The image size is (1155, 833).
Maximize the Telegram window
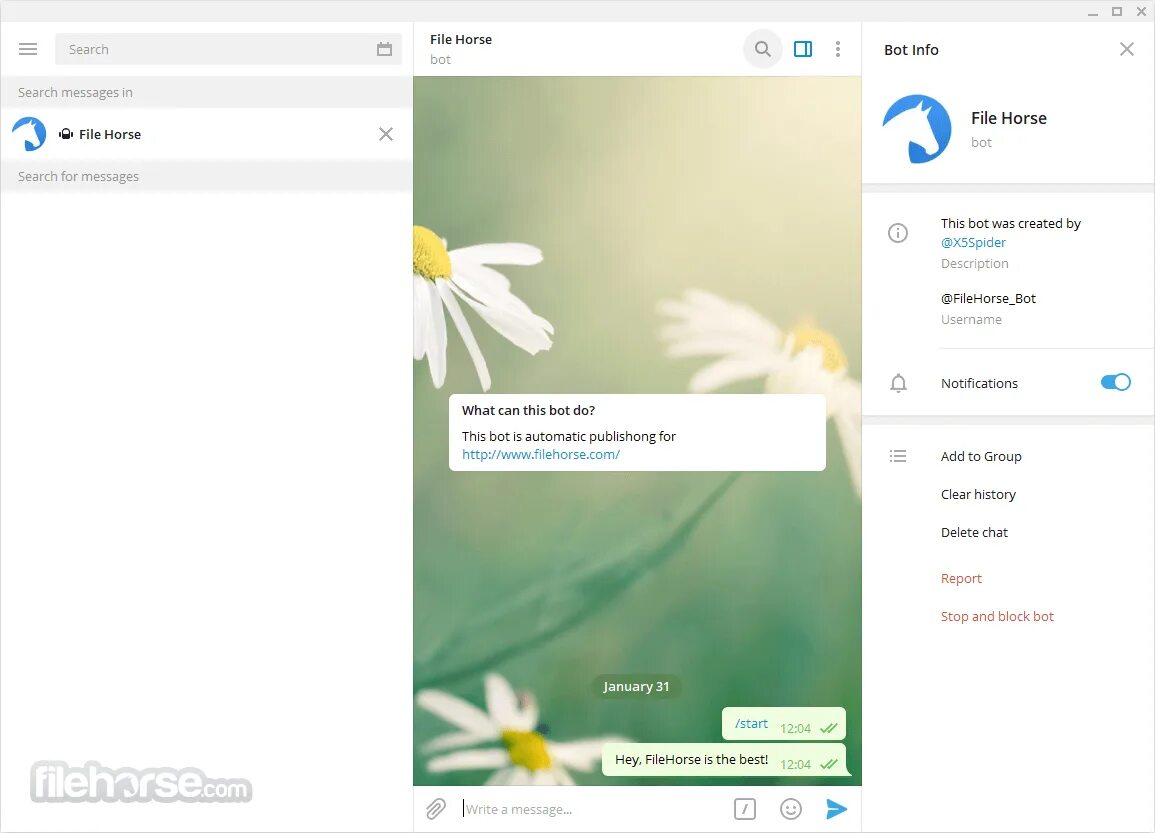coord(1117,12)
